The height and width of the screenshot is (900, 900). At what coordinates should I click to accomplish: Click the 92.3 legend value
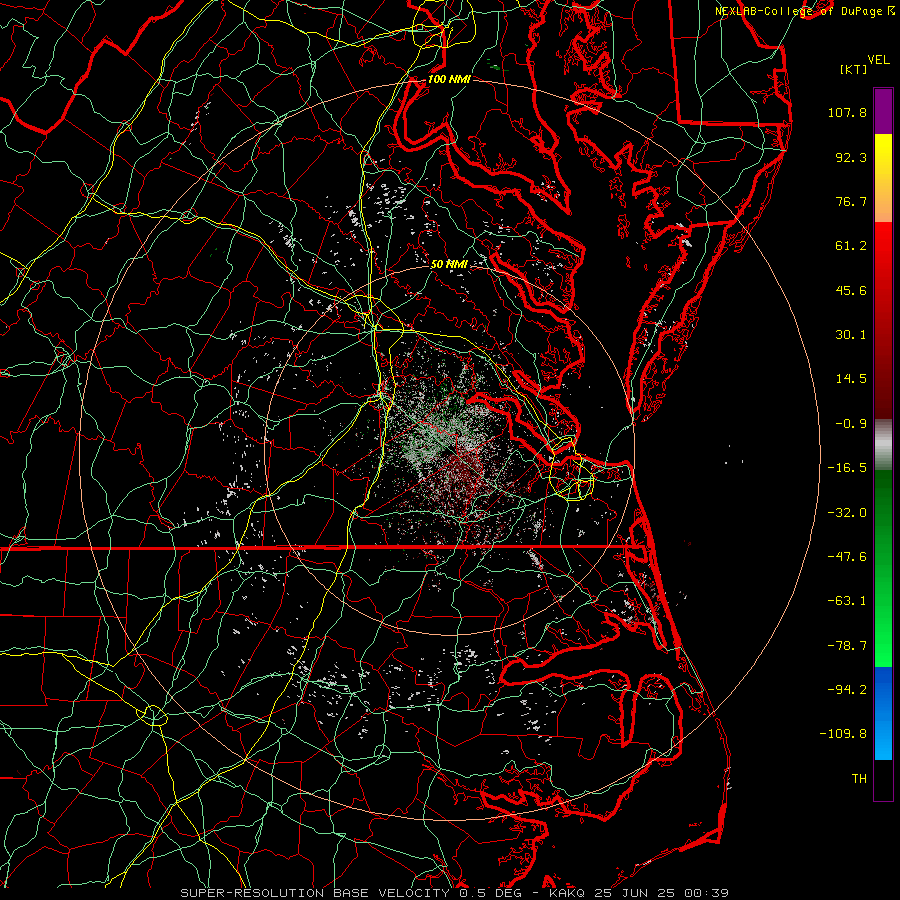pos(851,157)
